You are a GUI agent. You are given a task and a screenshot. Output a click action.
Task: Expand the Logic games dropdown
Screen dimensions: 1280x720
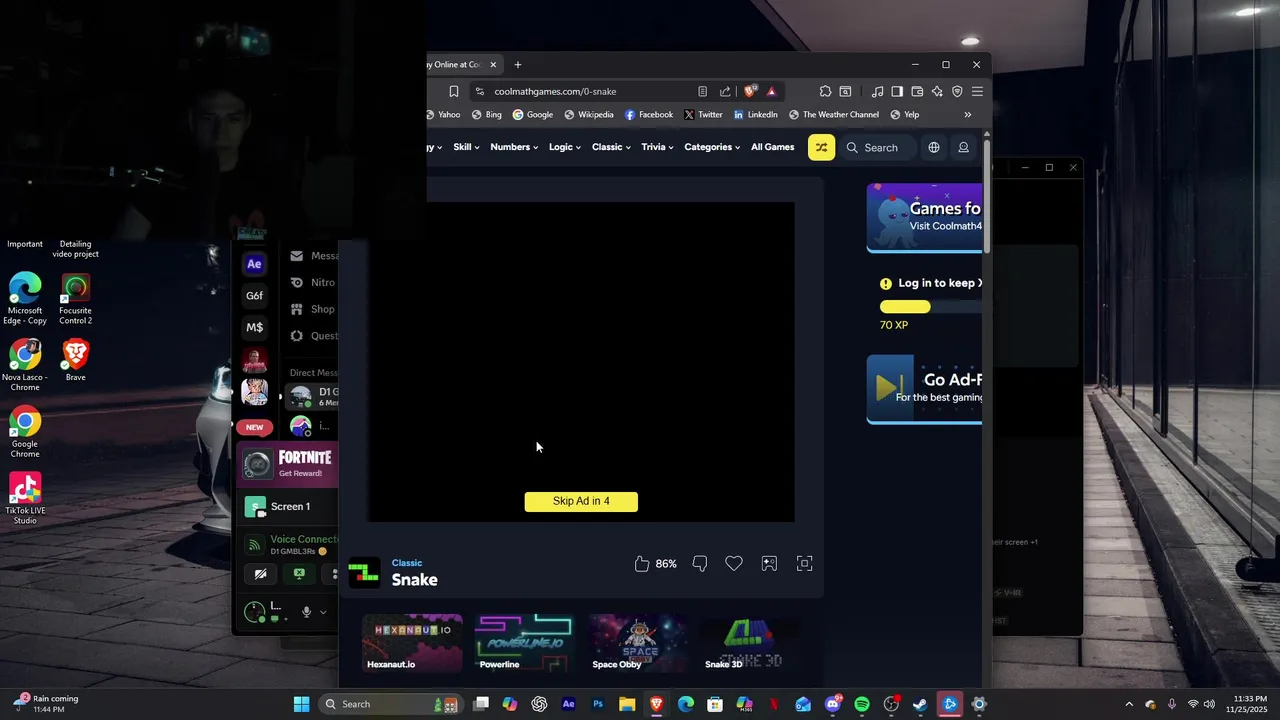[x=565, y=147]
